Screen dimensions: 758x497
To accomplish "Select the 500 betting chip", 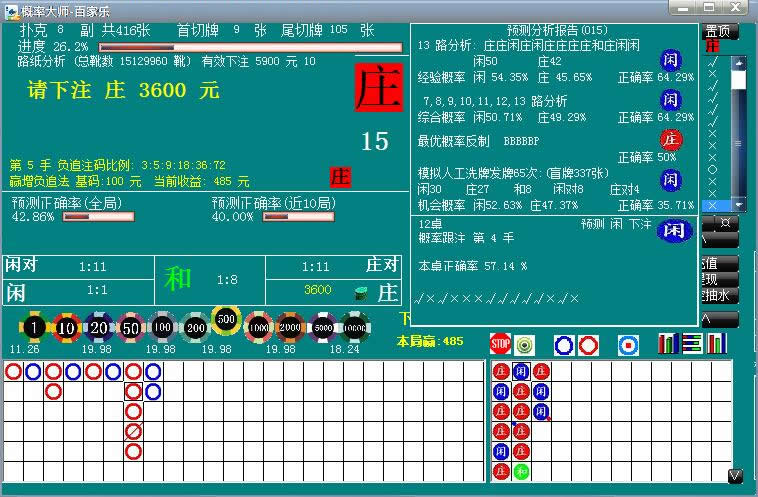I will [x=226, y=320].
